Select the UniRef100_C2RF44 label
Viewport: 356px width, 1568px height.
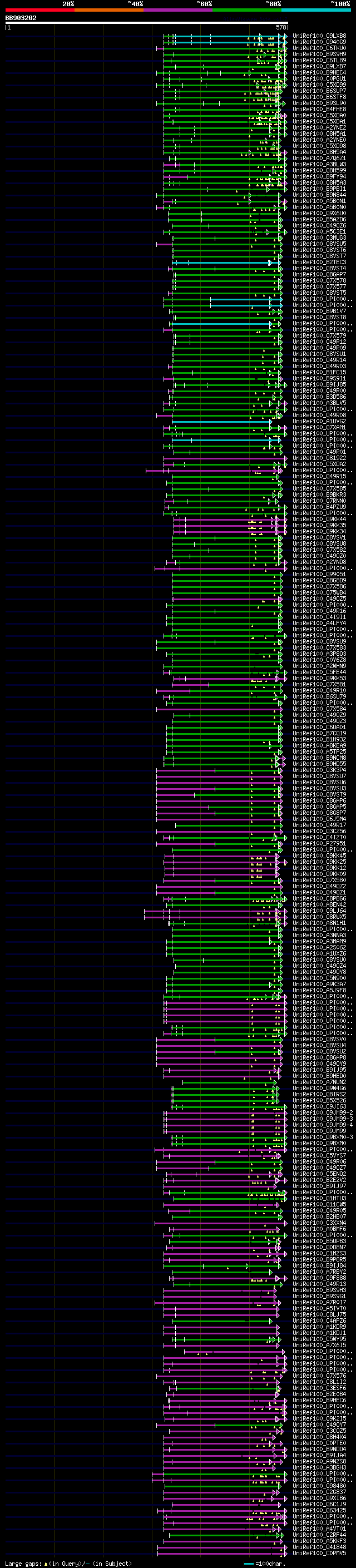319,1535
